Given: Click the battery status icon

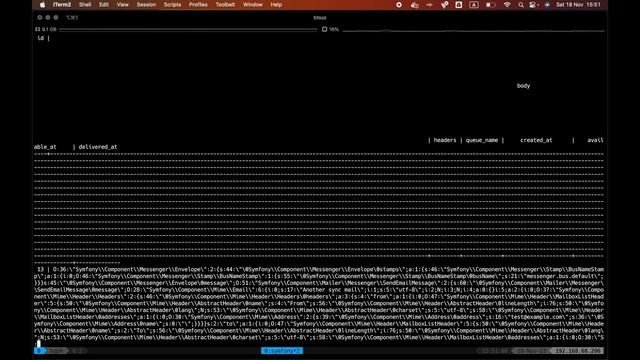Looking at the screenshot, I should pos(491,5).
